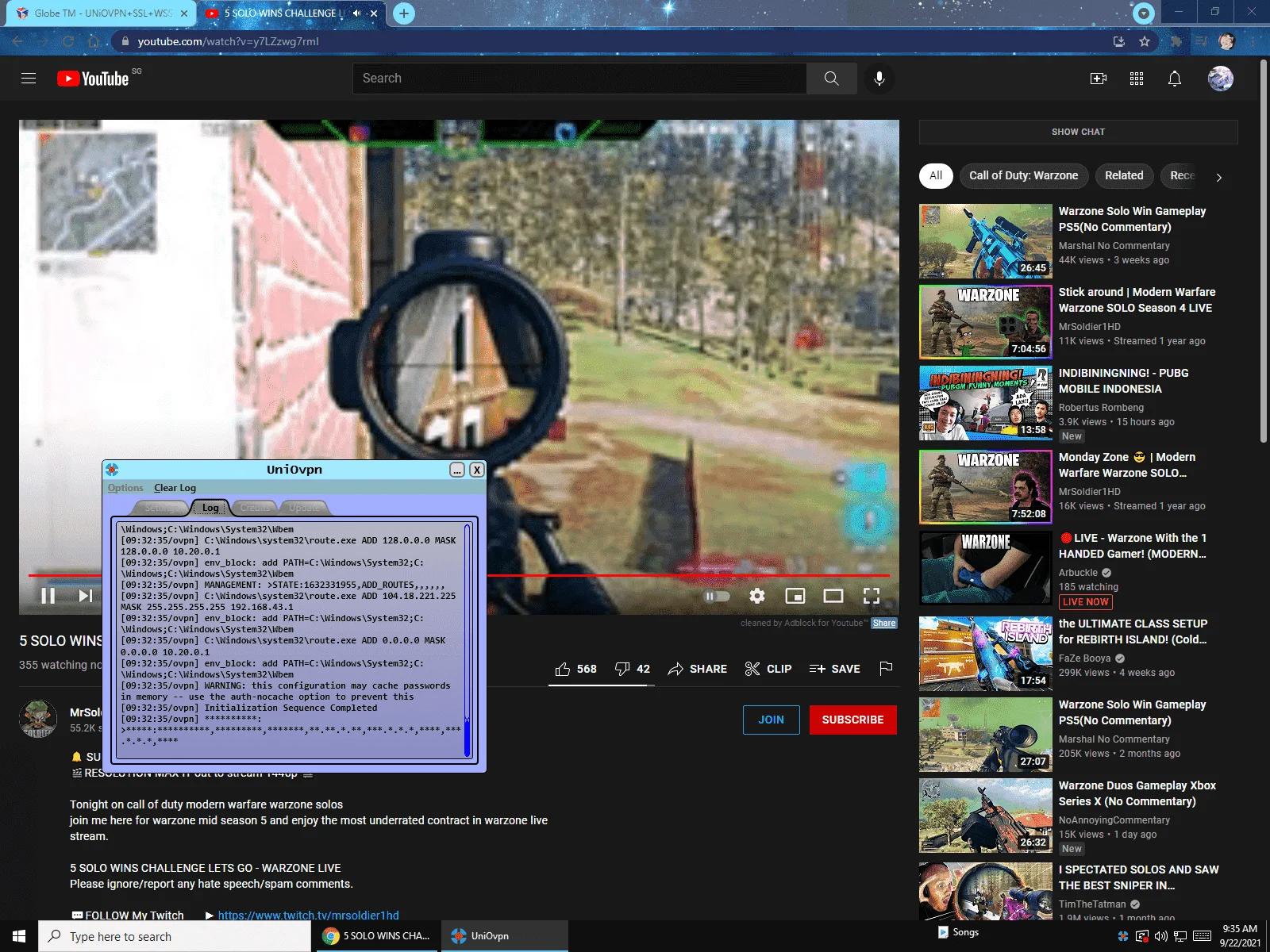
Task: Show more filter chips with the arrow
Action: 1219,177
